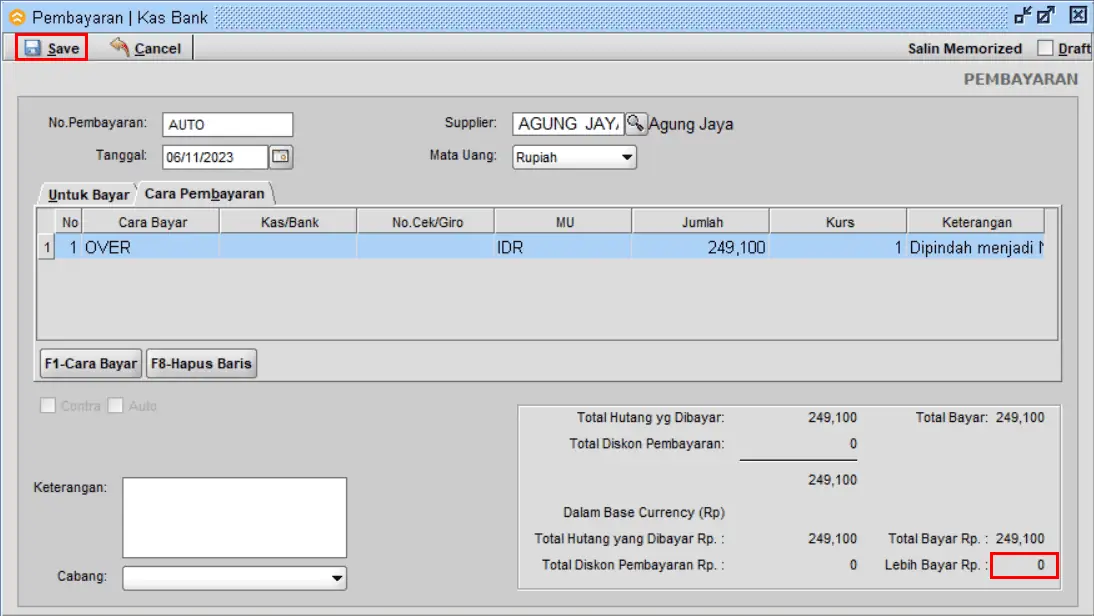Click row selector 1 of the grid
The width and height of the screenshot is (1094, 616).
(x=46, y=247)
